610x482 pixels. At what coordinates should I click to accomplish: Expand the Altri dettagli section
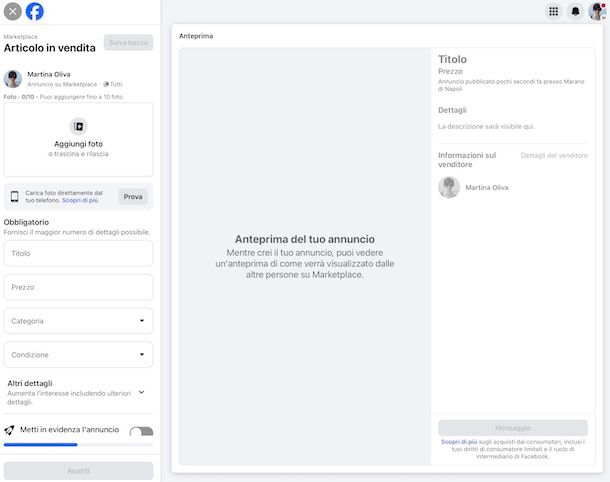tap(78, 392)
